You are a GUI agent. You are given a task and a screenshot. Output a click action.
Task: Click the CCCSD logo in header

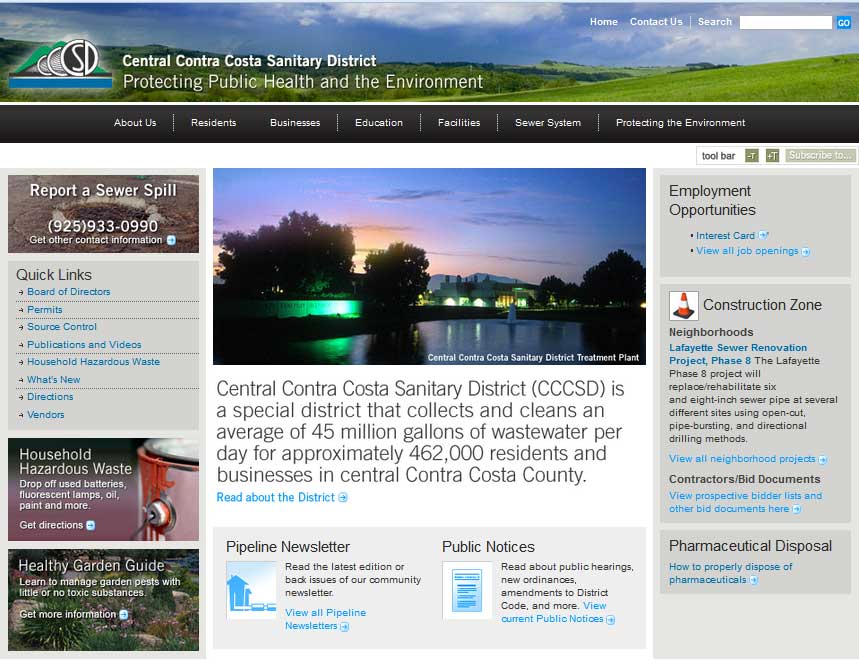[60, 64]
